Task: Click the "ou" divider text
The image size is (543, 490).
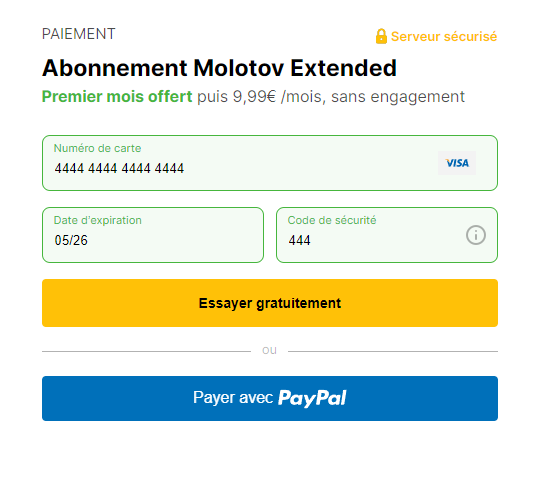Action: click(x=269, y=350)
